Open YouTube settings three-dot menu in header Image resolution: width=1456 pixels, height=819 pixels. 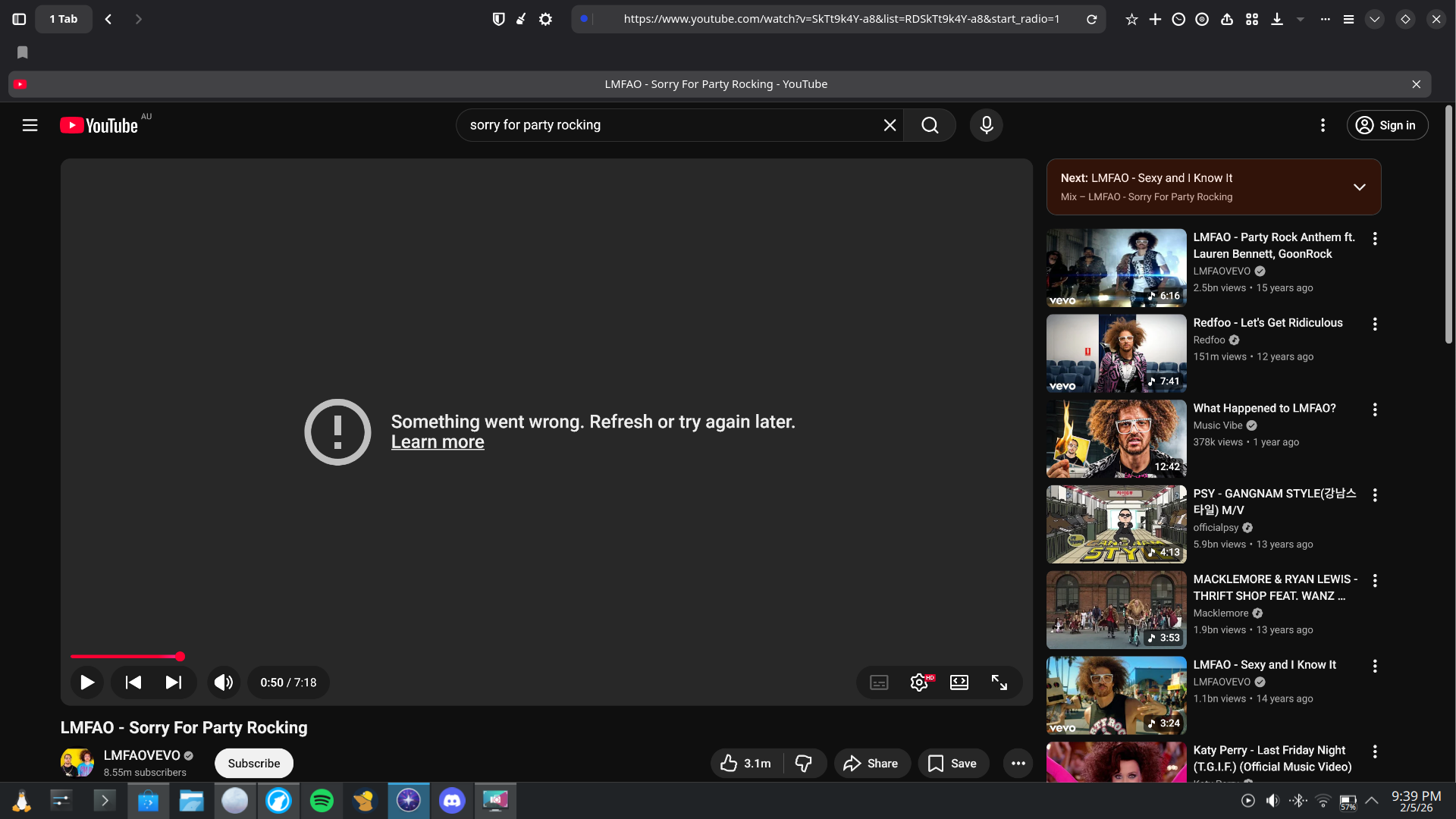(x=1323, y=125)
